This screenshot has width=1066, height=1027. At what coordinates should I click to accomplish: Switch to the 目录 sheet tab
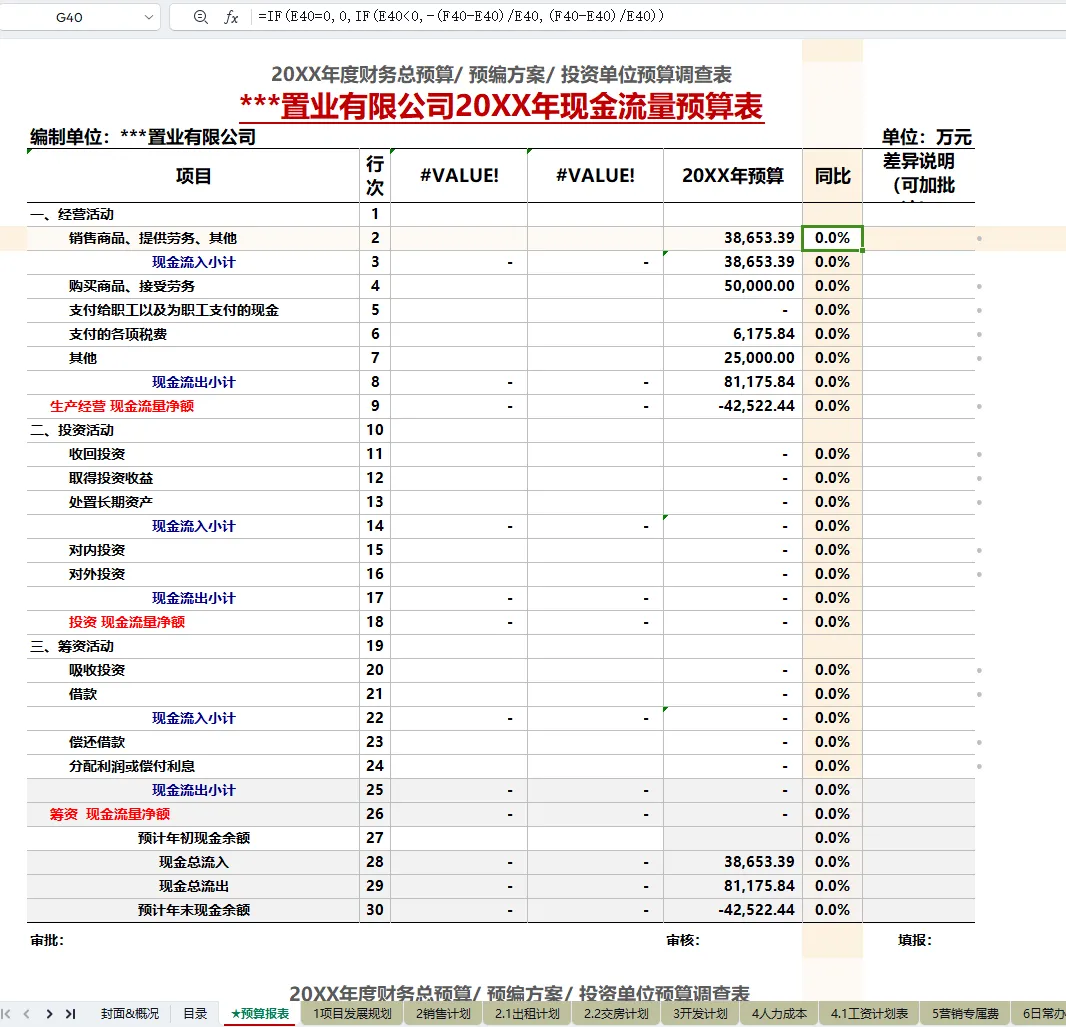click(195, 1013)
